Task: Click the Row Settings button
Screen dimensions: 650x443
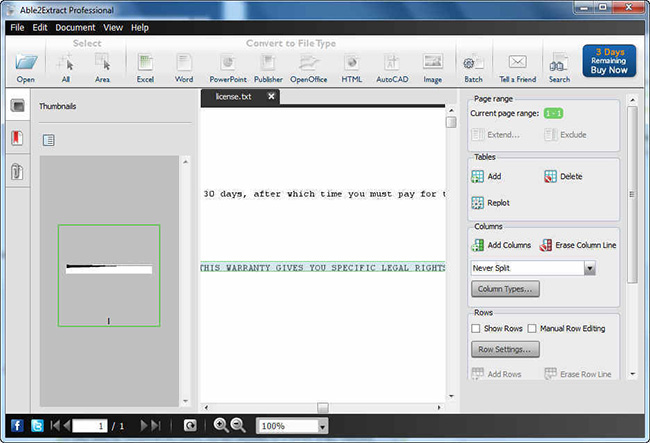Action: (505, 349)
